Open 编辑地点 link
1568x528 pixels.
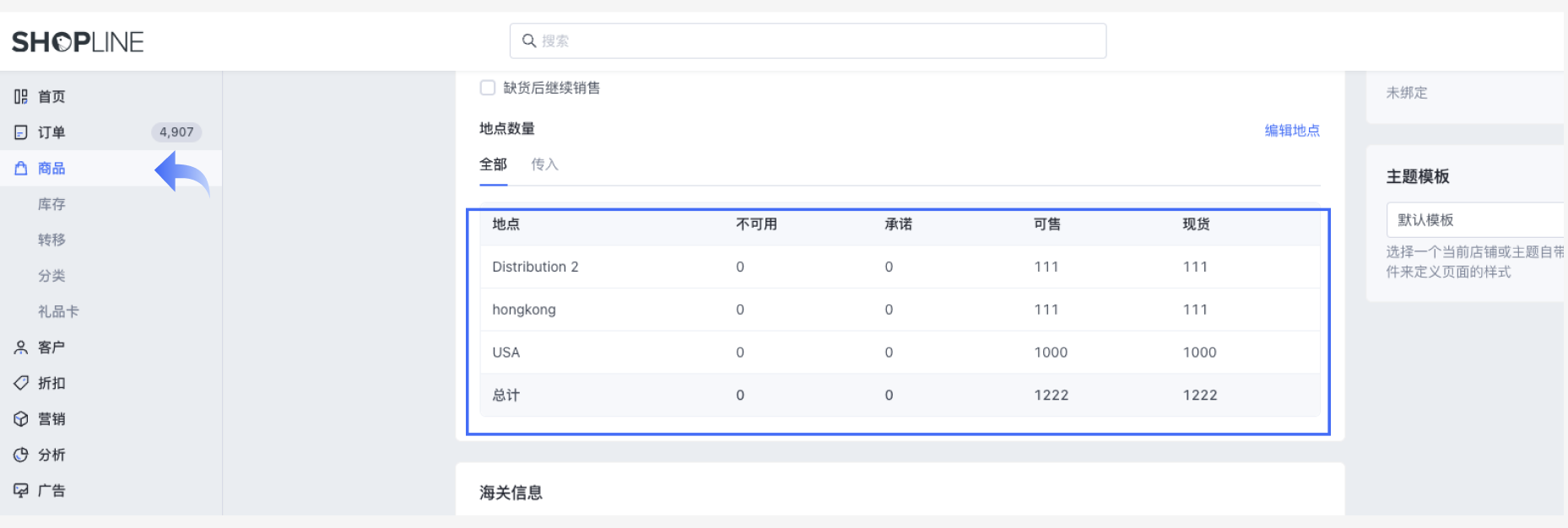[1292, 130]
